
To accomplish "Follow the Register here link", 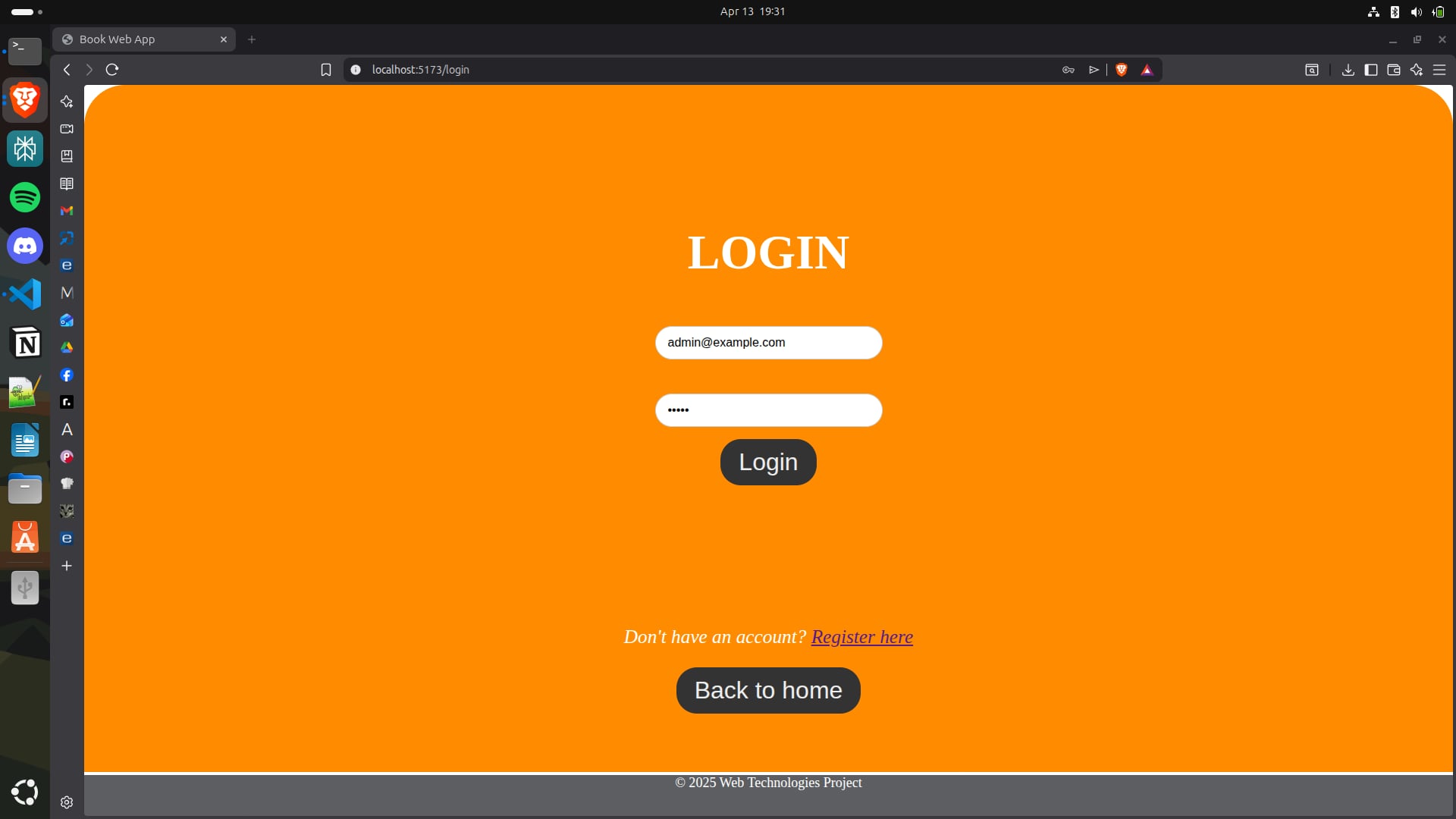I will pos(861,637).
